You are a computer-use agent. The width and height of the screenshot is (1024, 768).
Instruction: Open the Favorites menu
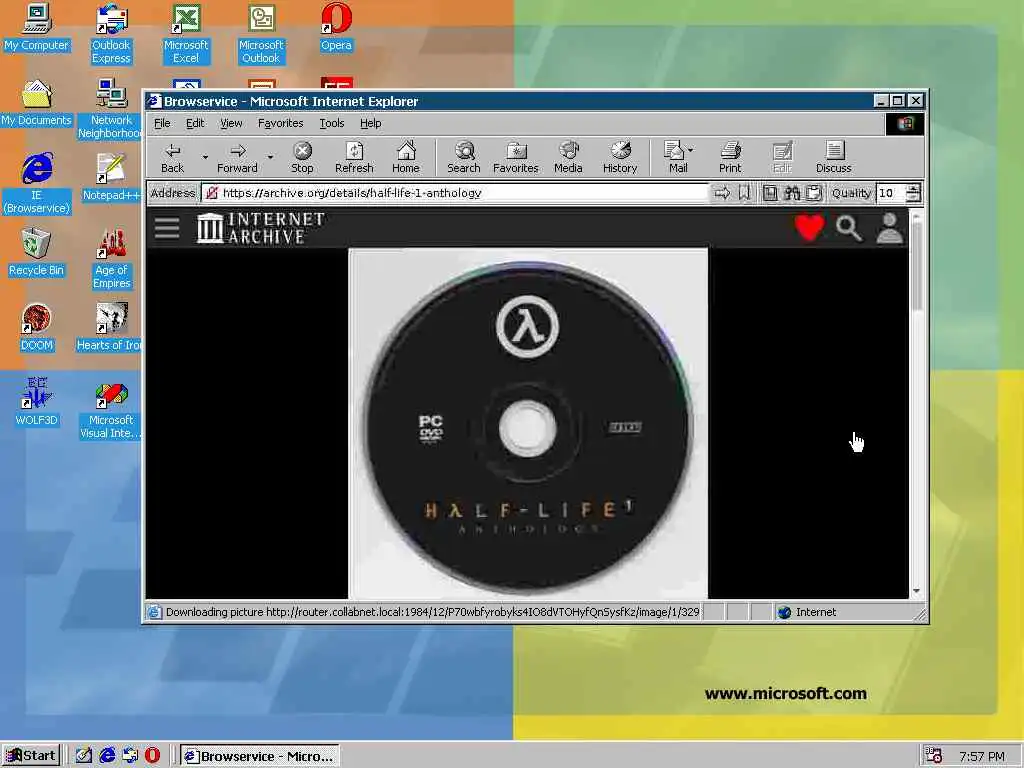click(280, 123)
